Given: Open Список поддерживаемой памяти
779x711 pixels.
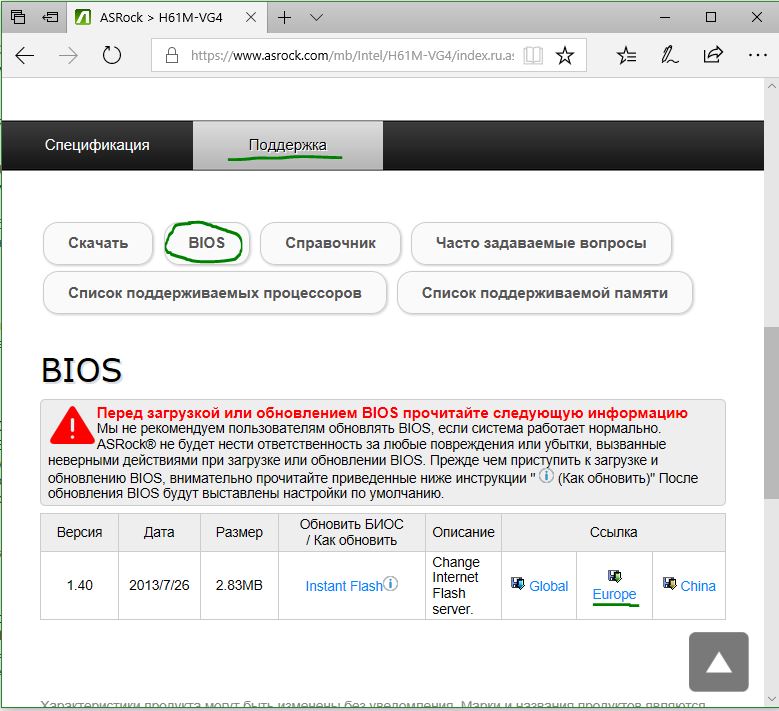Looking at the screenshot, I should (545, 293).
